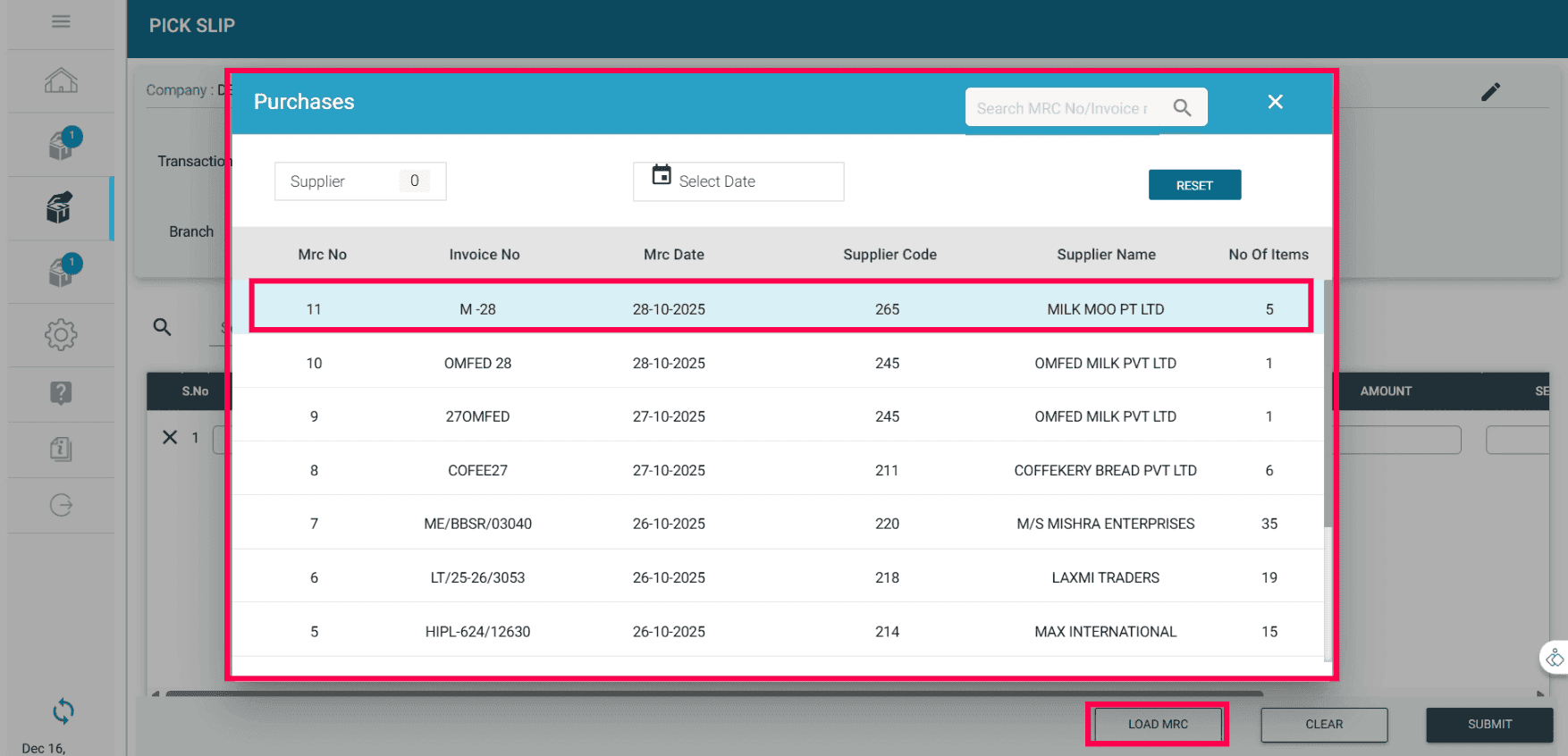The image size is (1568, 756).
Task: Select invoice 27OMFED row
Action: point(778,416)
